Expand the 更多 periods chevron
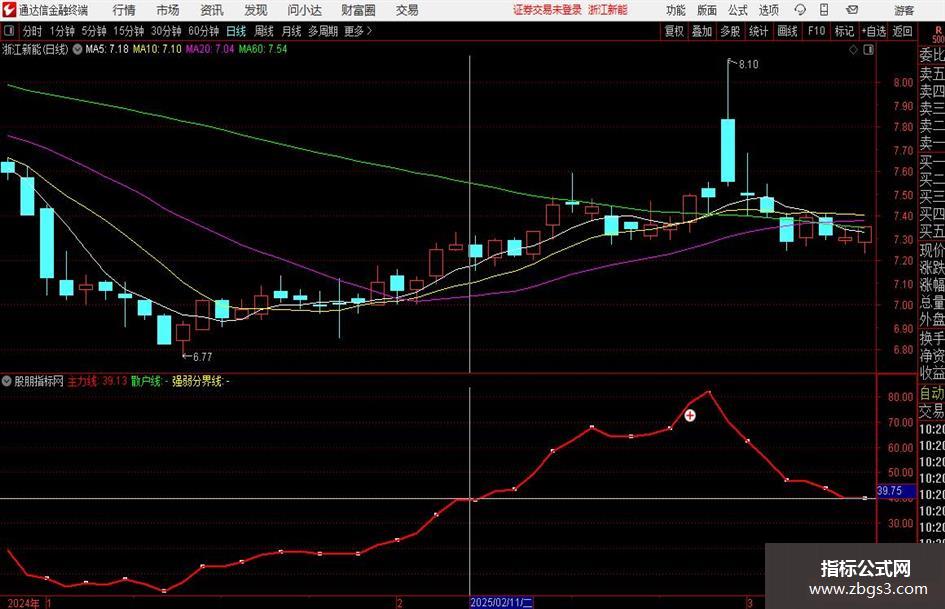This screenshot has height=609, width=945. 369,31
